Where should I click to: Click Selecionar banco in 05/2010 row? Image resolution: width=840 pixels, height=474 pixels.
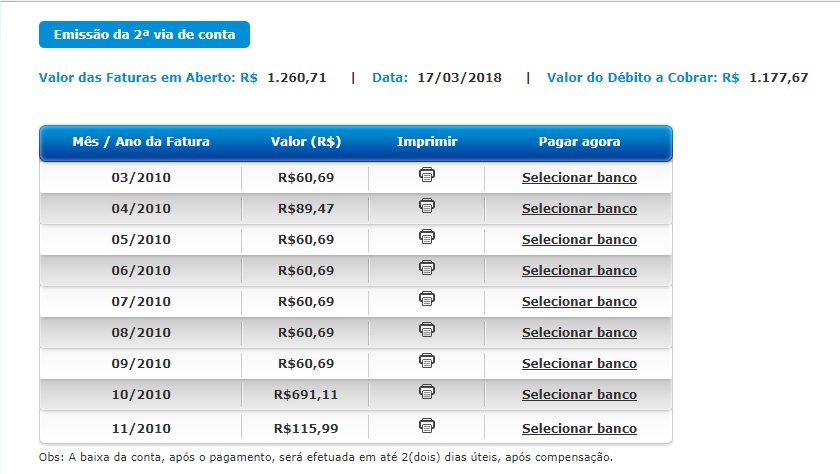(x=579, y=240)
